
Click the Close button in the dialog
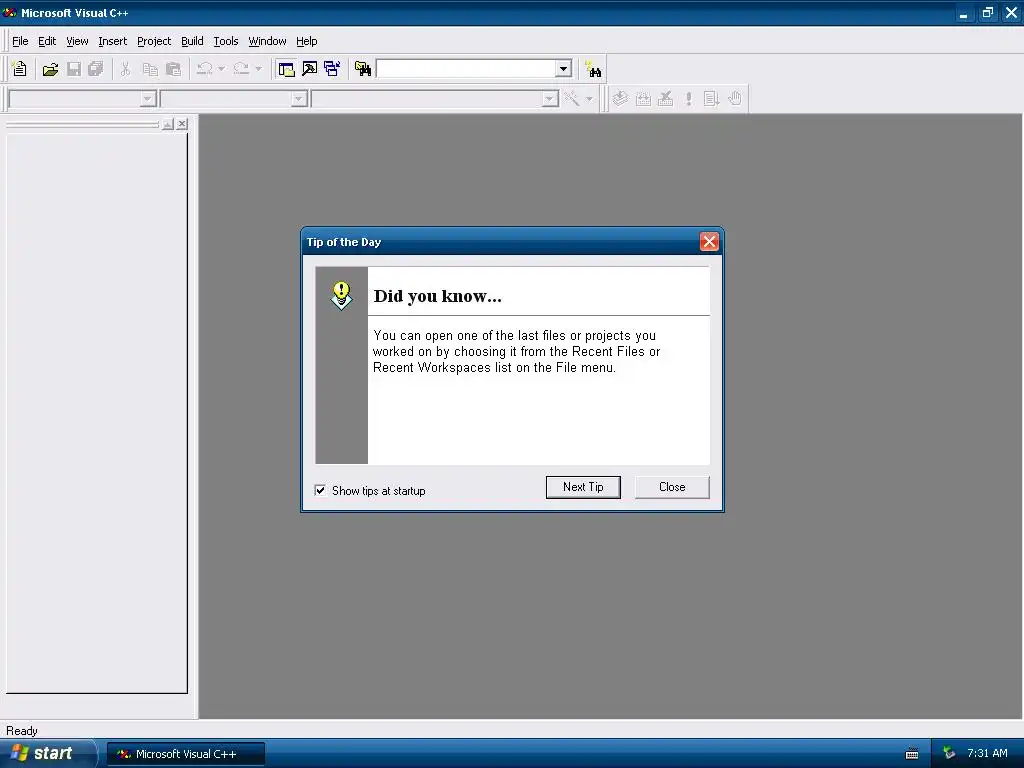[672, 487]
